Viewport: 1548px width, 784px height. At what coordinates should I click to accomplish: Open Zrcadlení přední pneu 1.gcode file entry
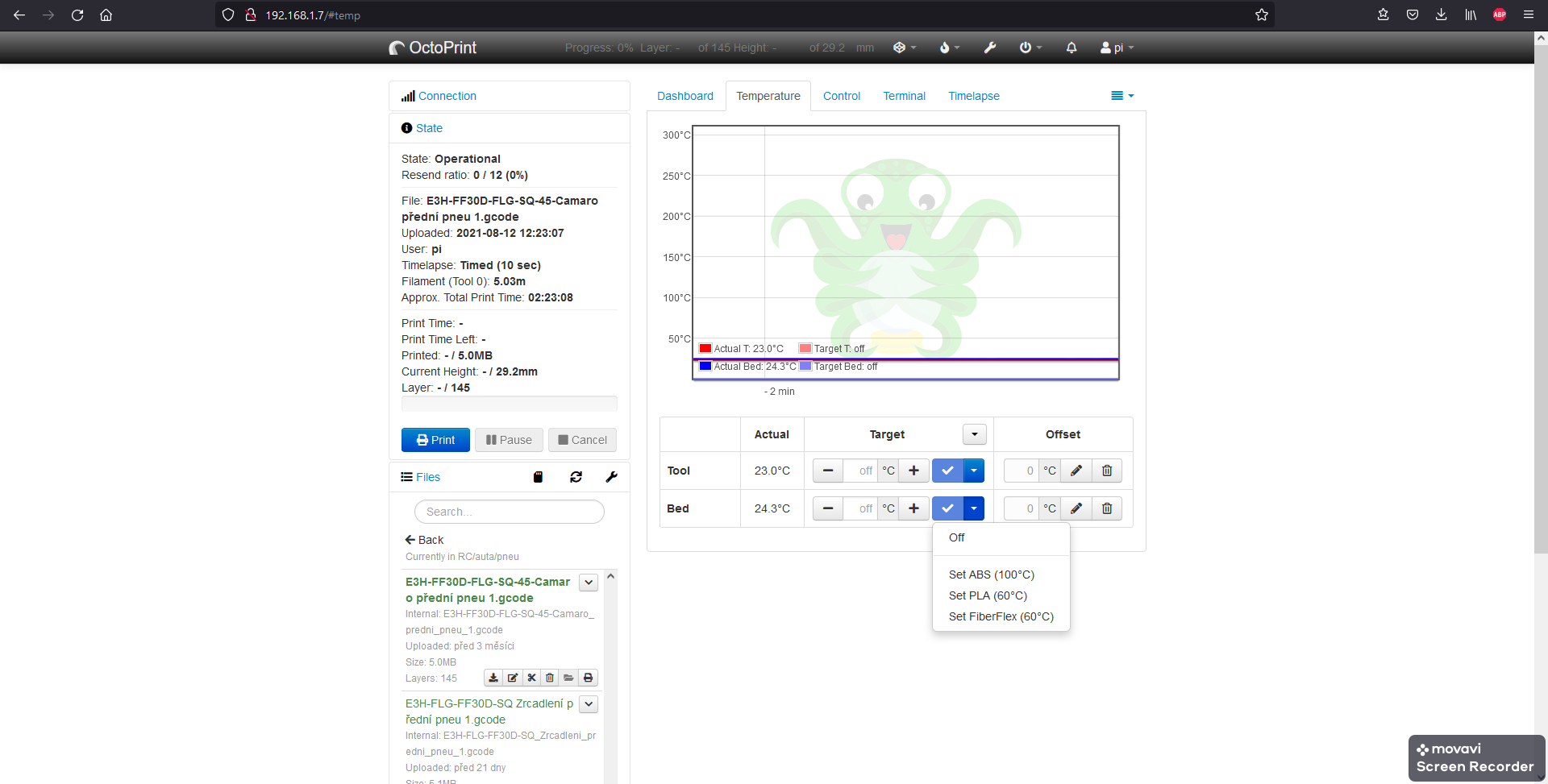click(x=489, y=711)
